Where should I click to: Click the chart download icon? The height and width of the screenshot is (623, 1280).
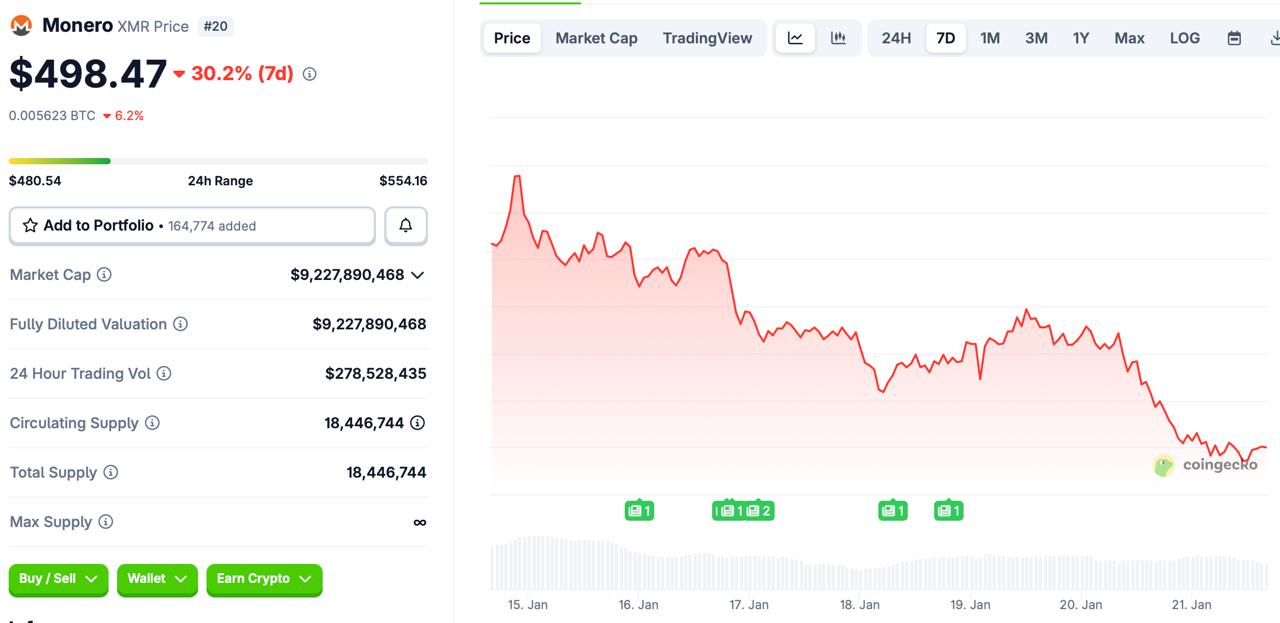point(1274,37)
